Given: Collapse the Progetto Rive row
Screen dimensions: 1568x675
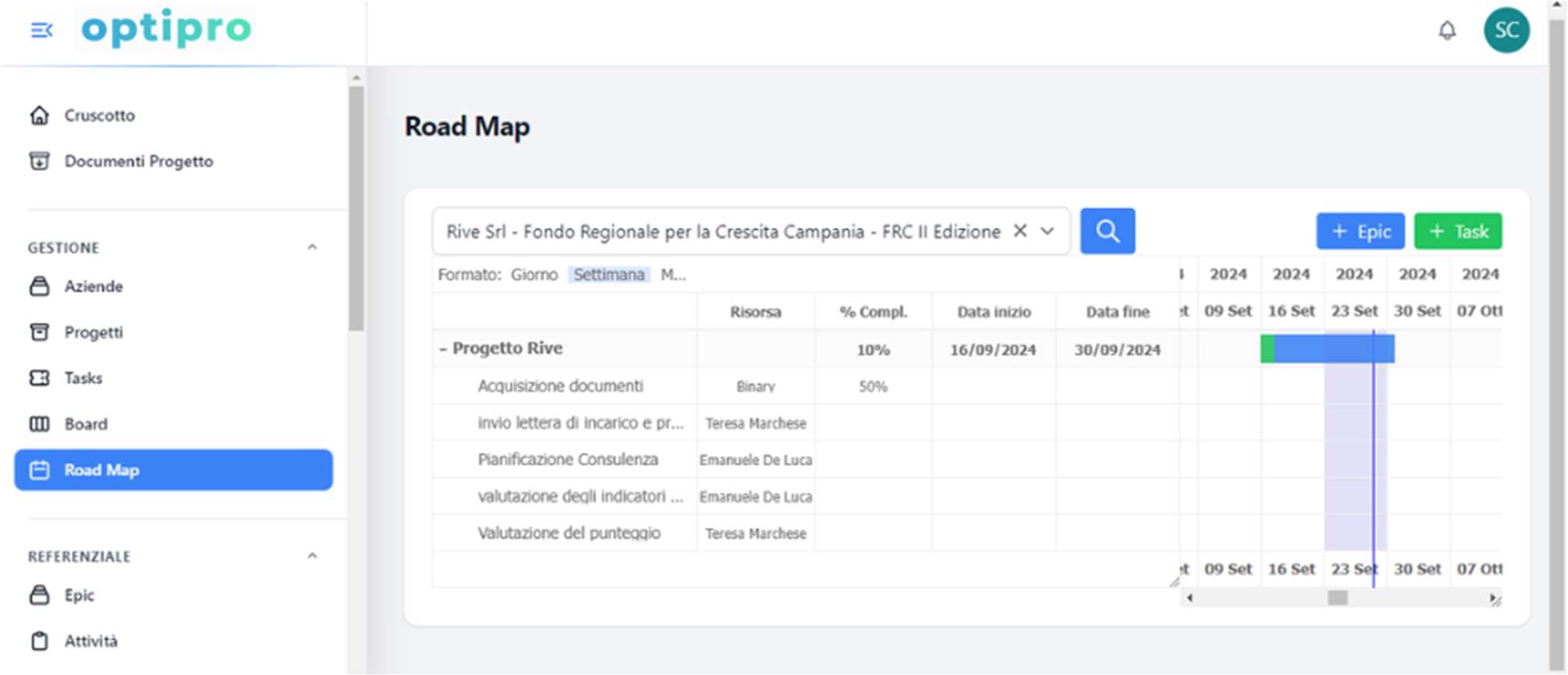Looking at the screenshot, I should (x=443, y=350).
